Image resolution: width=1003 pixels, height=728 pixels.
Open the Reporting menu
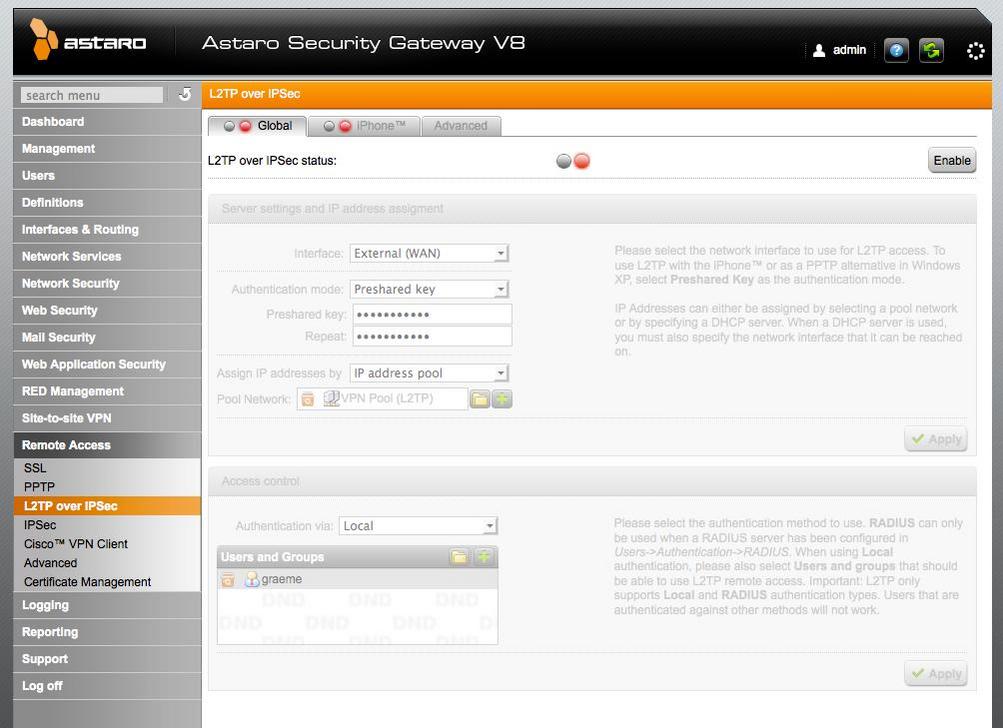[x=107, y=632]
